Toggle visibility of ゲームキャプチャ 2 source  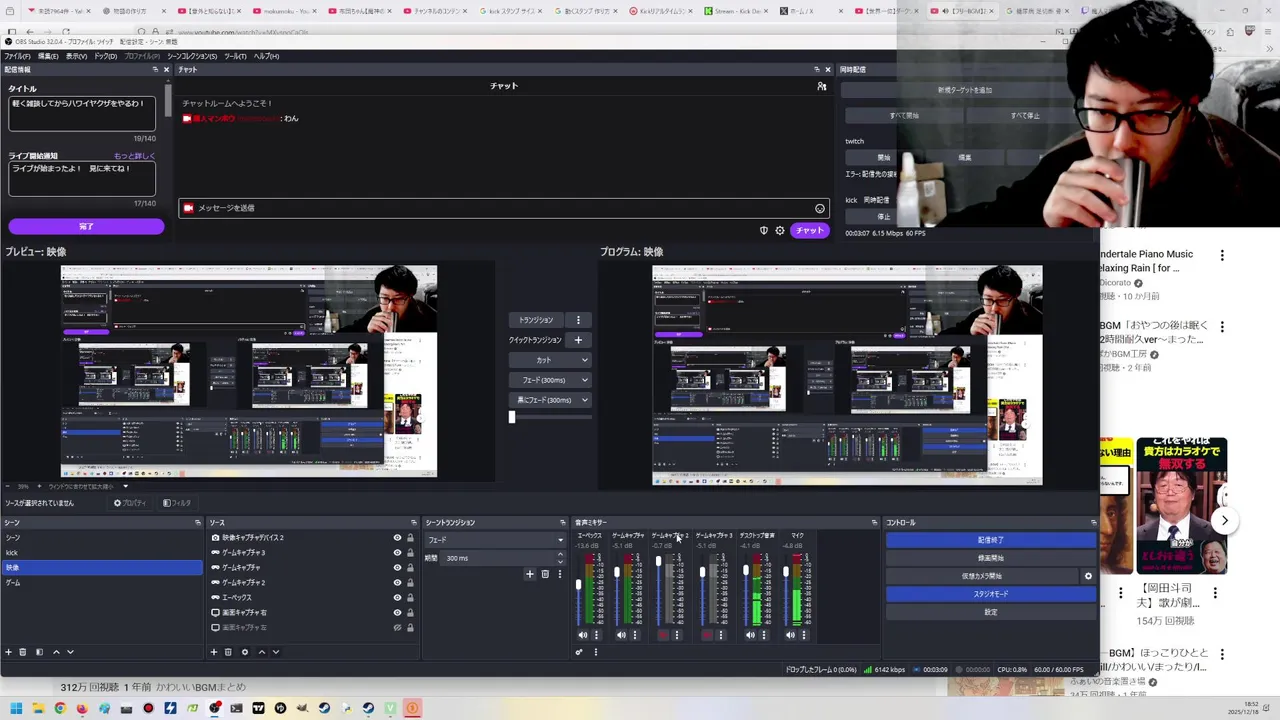397,583
